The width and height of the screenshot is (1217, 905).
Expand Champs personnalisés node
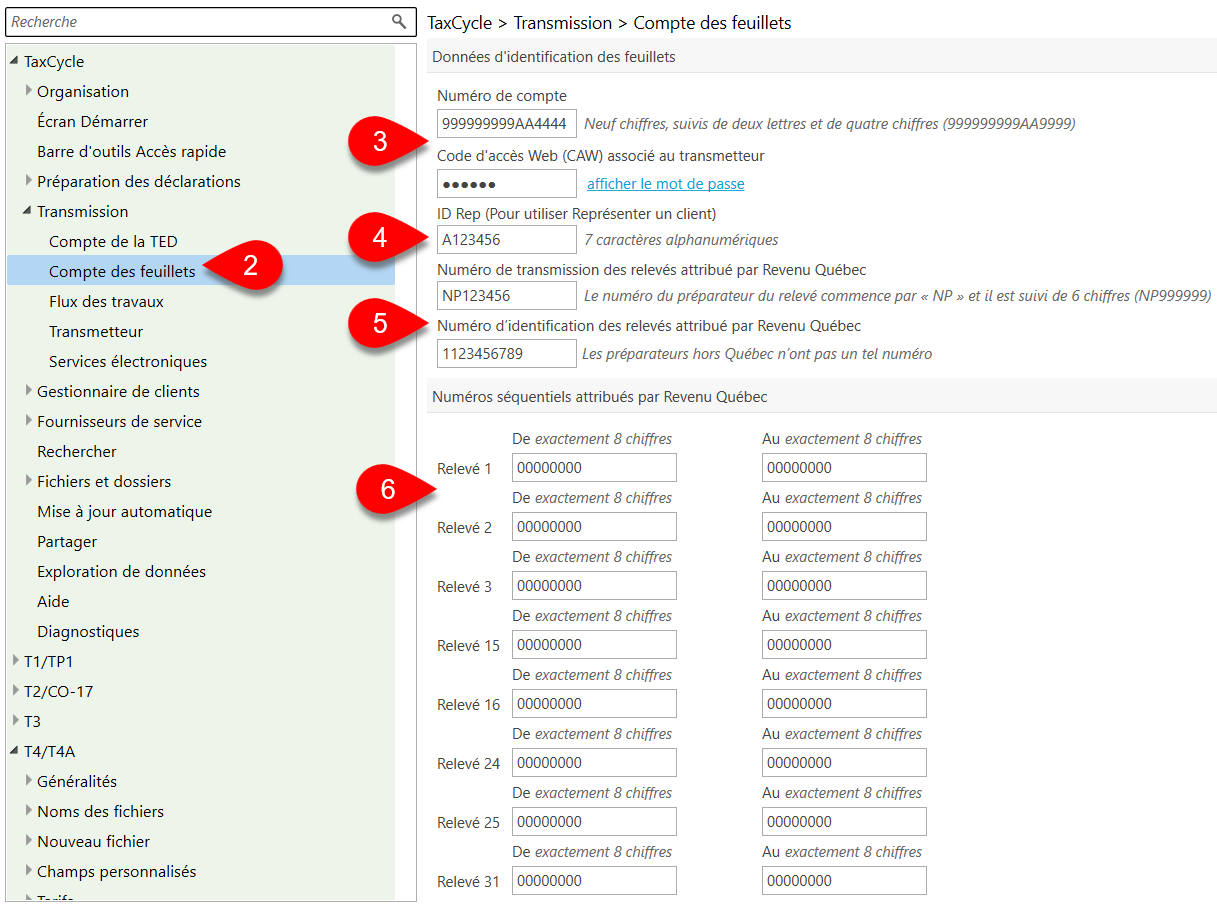click(29, 871)
